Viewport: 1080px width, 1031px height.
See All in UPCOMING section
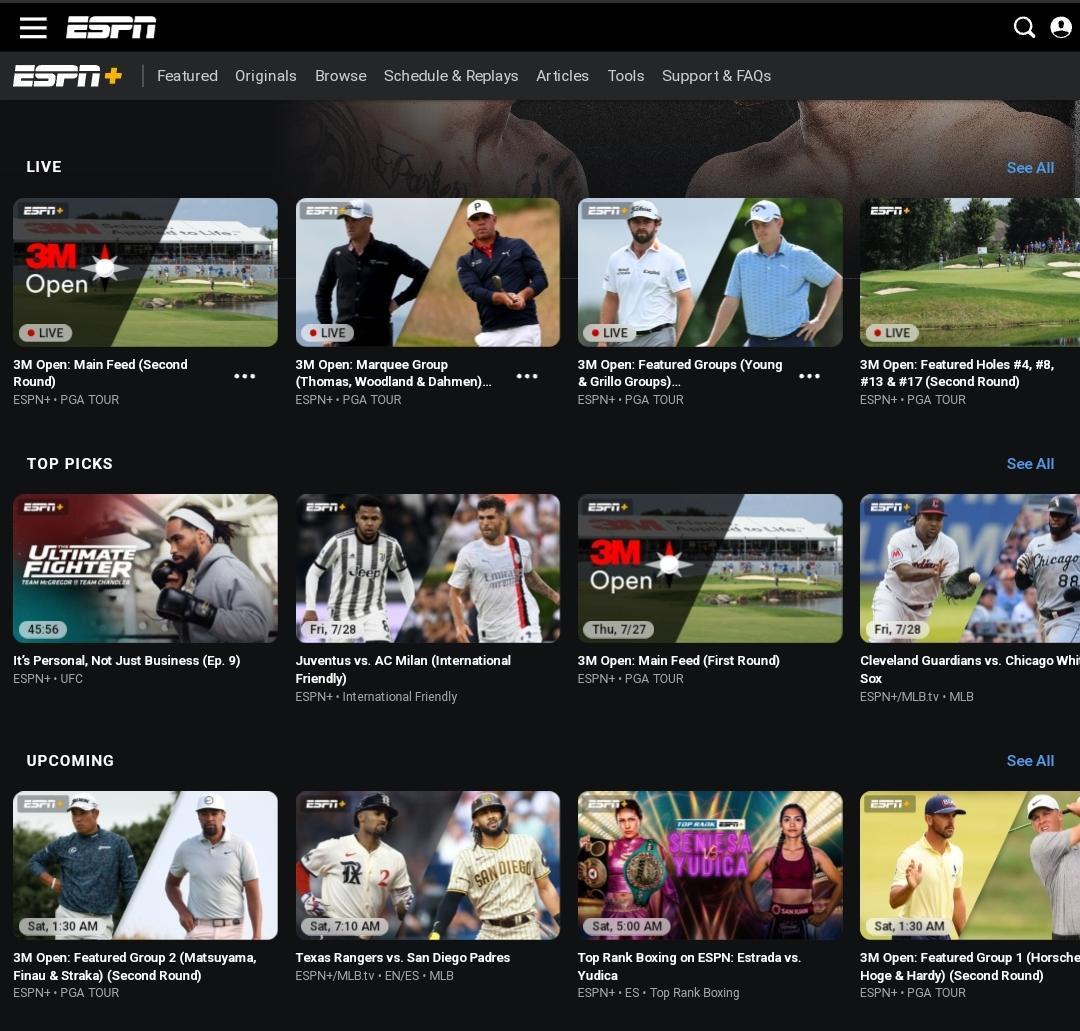click(1030, 761)
